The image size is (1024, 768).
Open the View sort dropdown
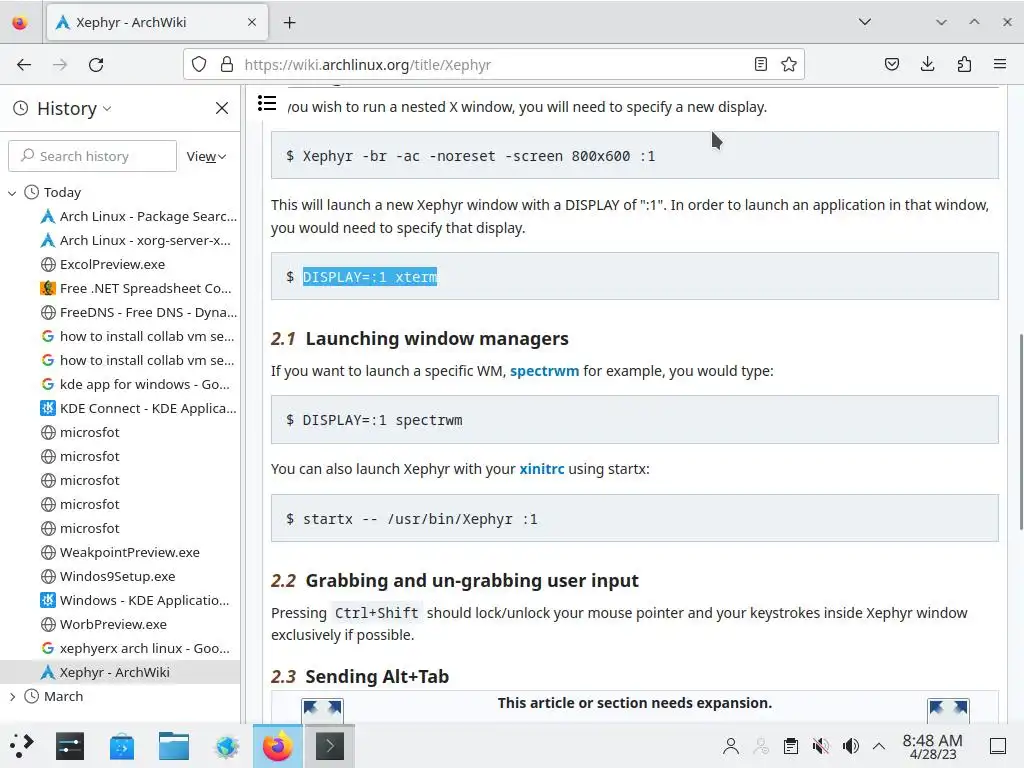pyautogui.click(x=206, y=156)
